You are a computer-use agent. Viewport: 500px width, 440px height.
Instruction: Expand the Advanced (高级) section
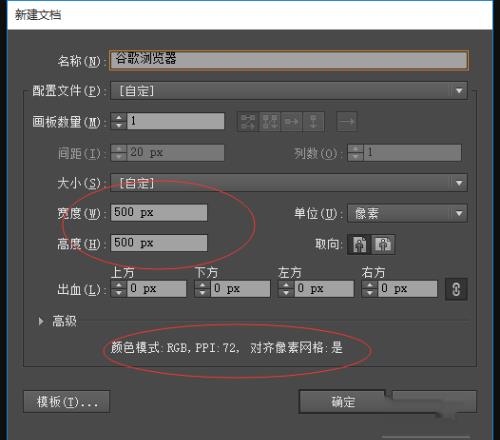tap(41, 321)
